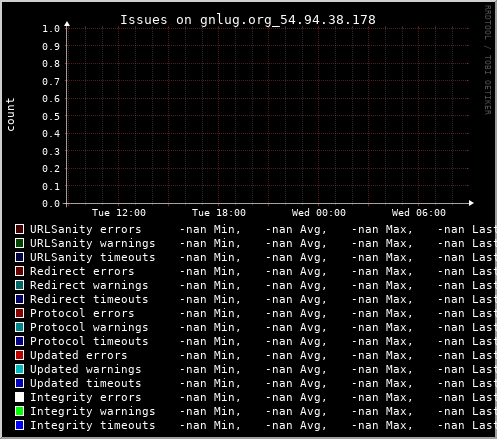The image size is (497, 439).
Task: Click the URLSanity errors color swatch
Action: tap(20, 229)
